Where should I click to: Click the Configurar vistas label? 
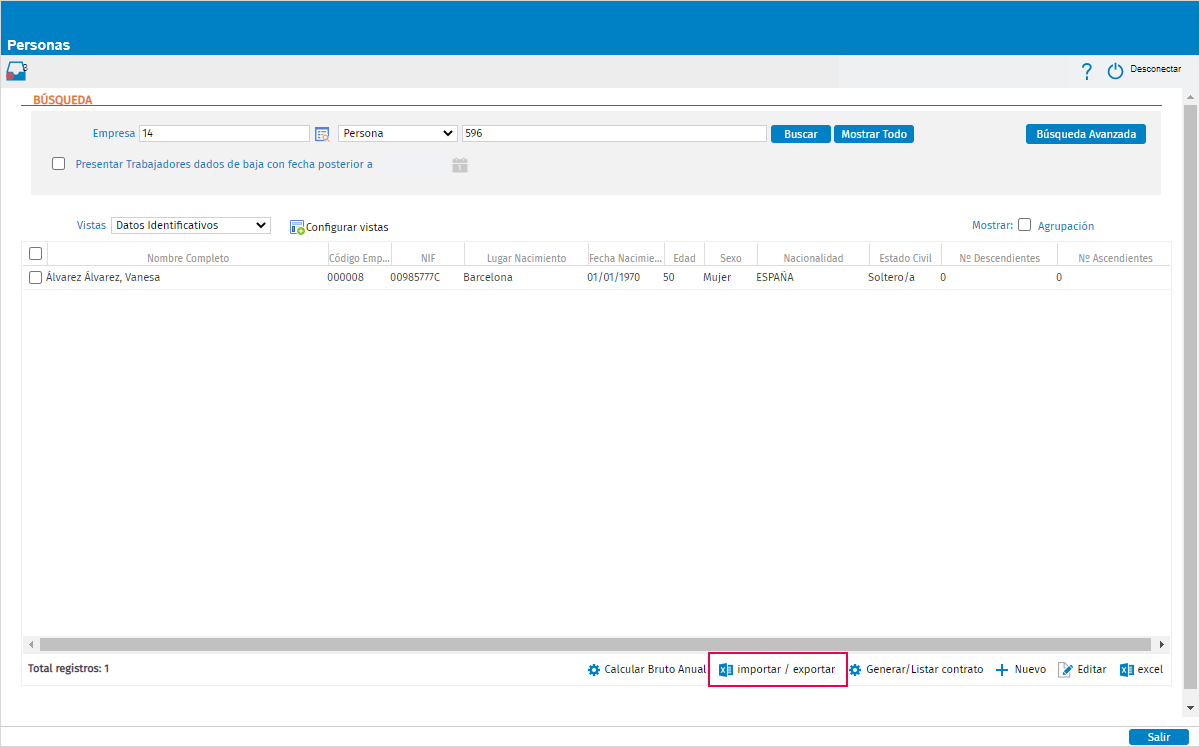[x=347, y=228]
